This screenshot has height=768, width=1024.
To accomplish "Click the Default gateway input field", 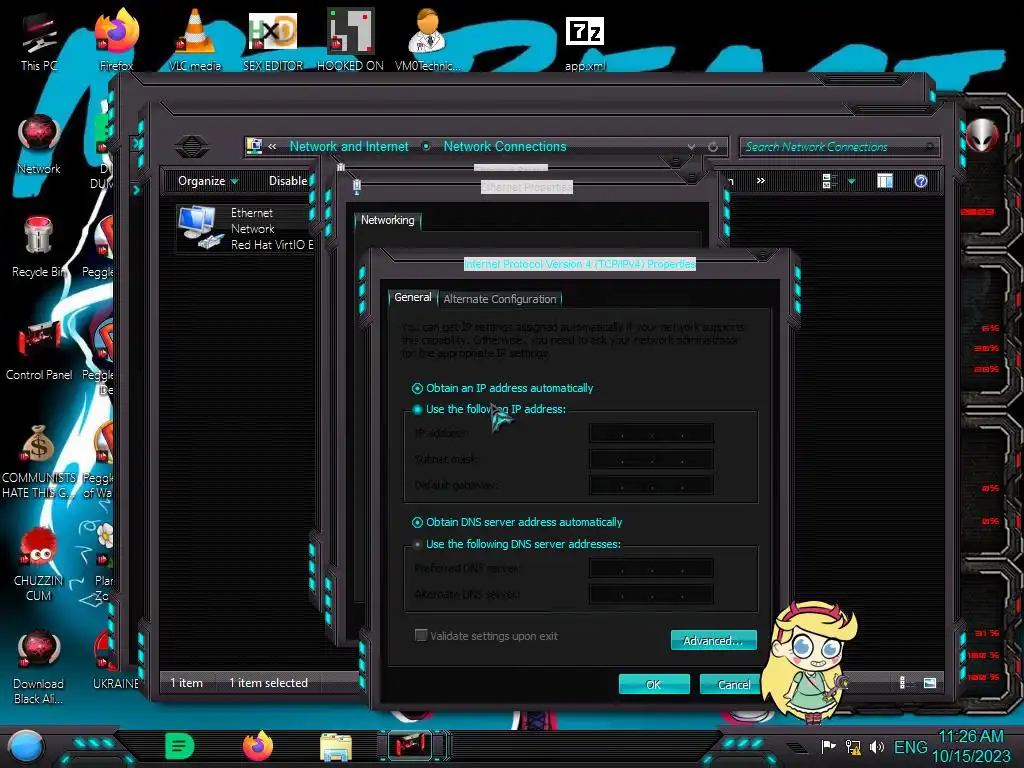I will coord(651,485).
